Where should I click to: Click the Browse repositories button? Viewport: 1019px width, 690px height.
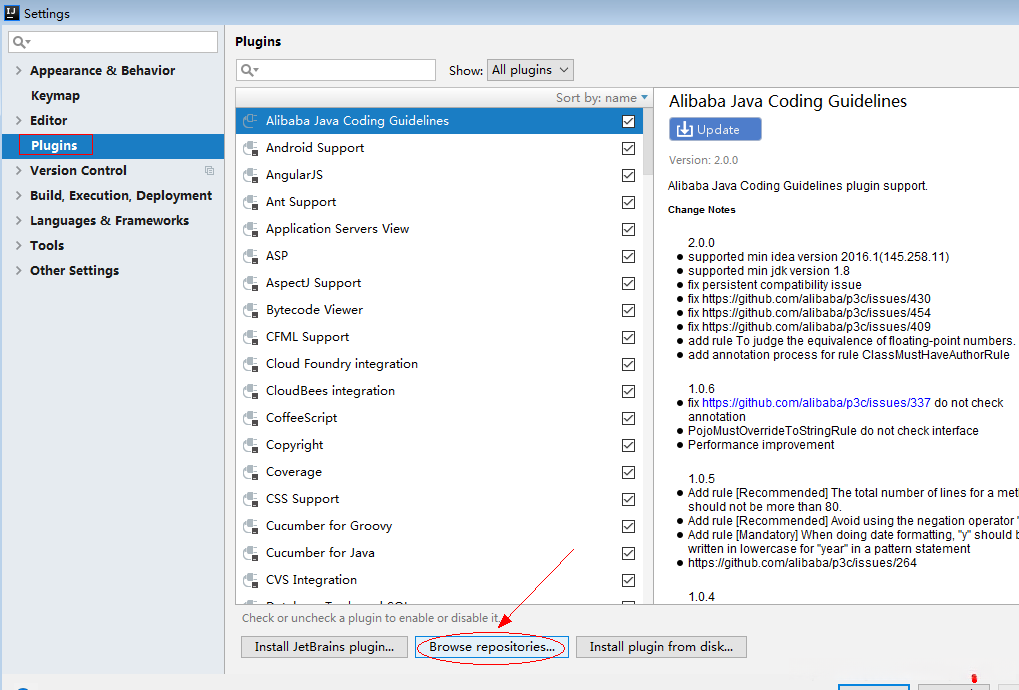[492, 647]
